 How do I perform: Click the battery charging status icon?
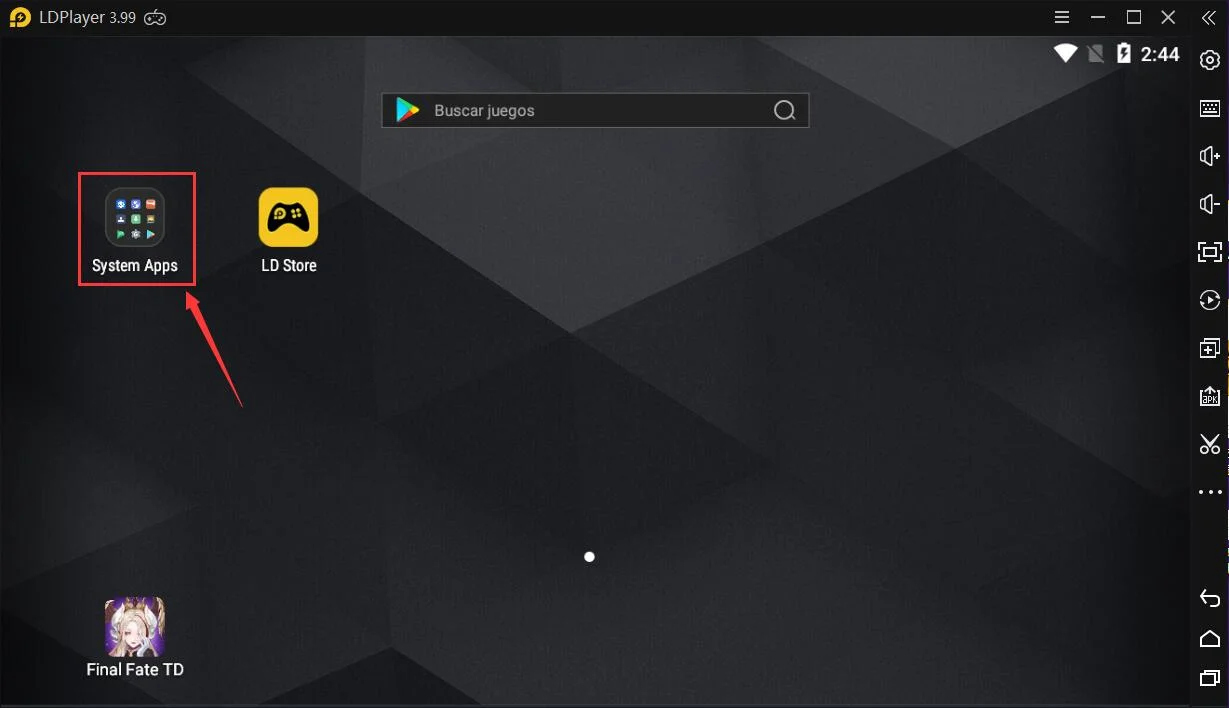pyautogui.click(x=1124, y=53)
